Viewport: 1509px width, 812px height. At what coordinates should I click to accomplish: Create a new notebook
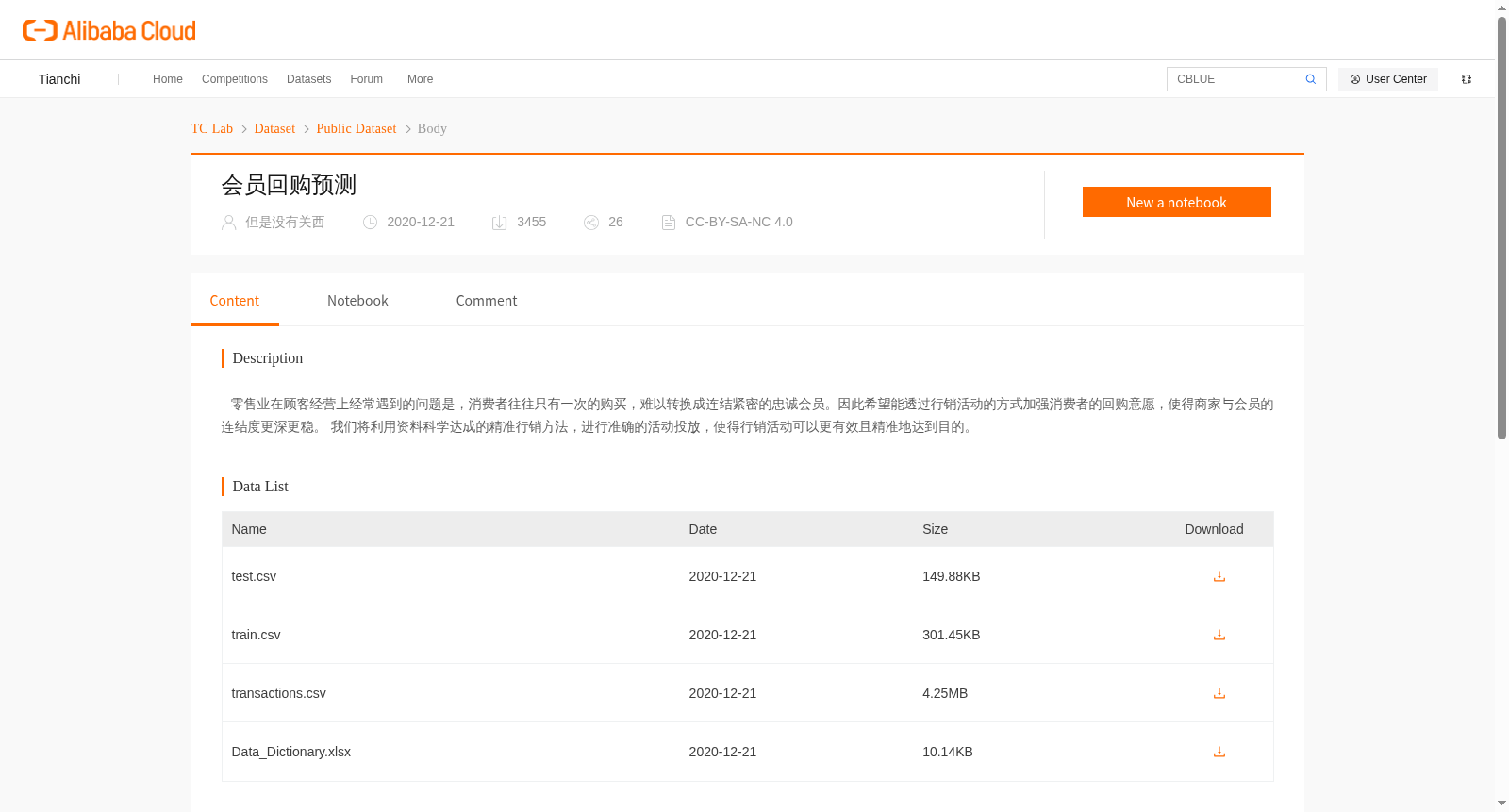click(x=1176, y=202)
